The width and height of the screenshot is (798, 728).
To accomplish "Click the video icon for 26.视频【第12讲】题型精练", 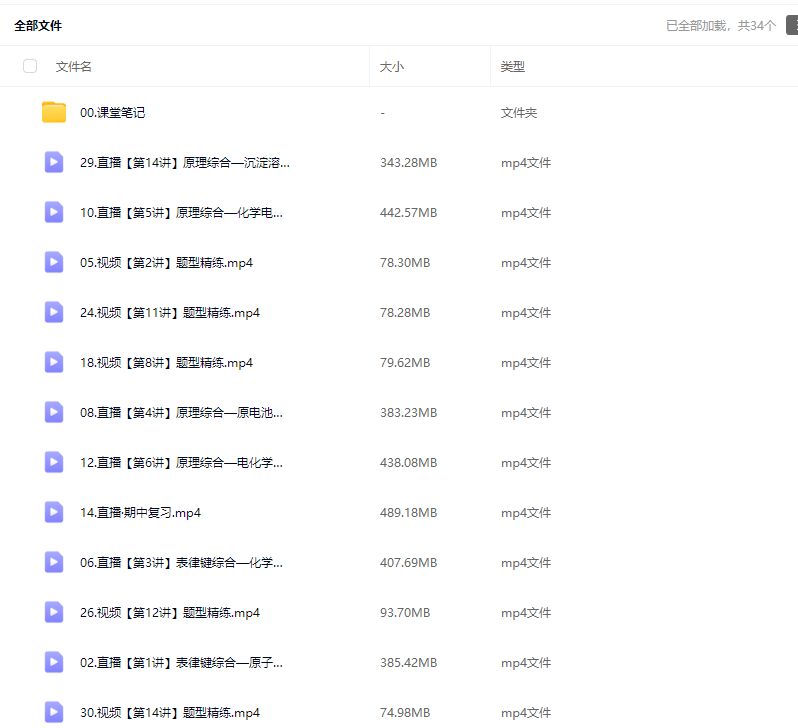I will [x=54, y=612].
